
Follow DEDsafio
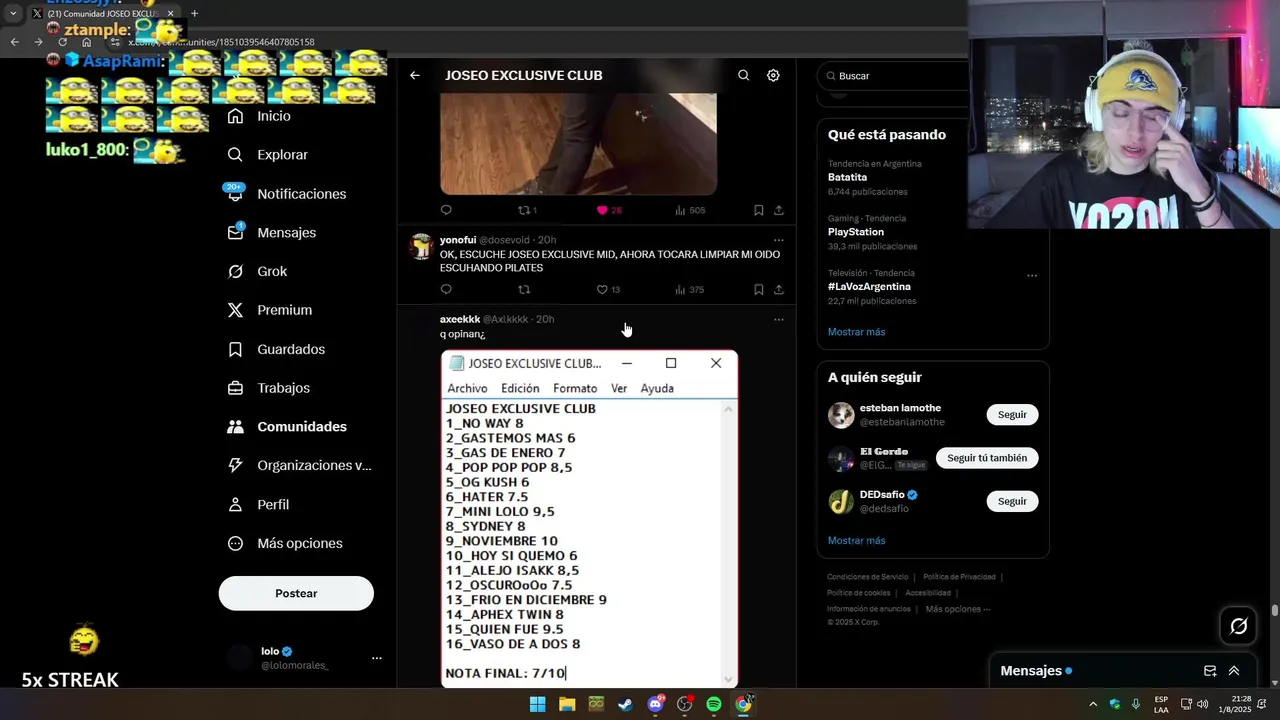(1012, 501)
